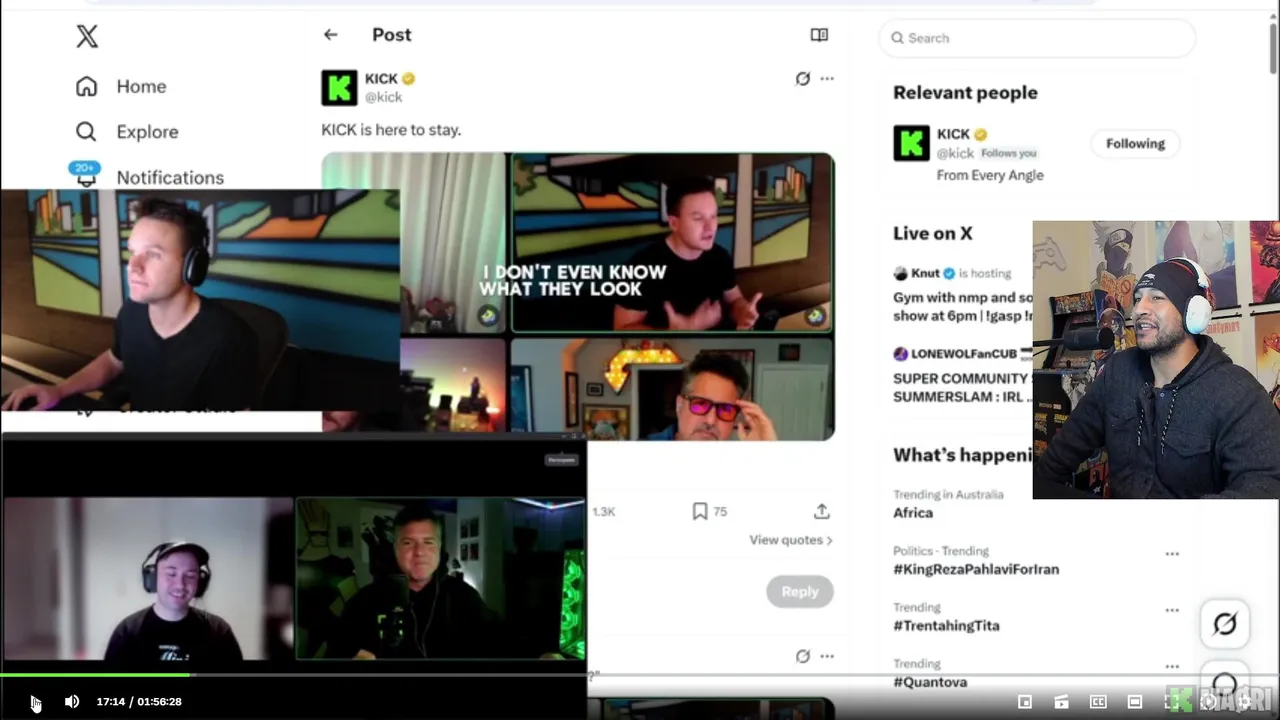Viewport: 1280px width, 720px height.
Task: Click the play button in video player
Action: [34, 702]
